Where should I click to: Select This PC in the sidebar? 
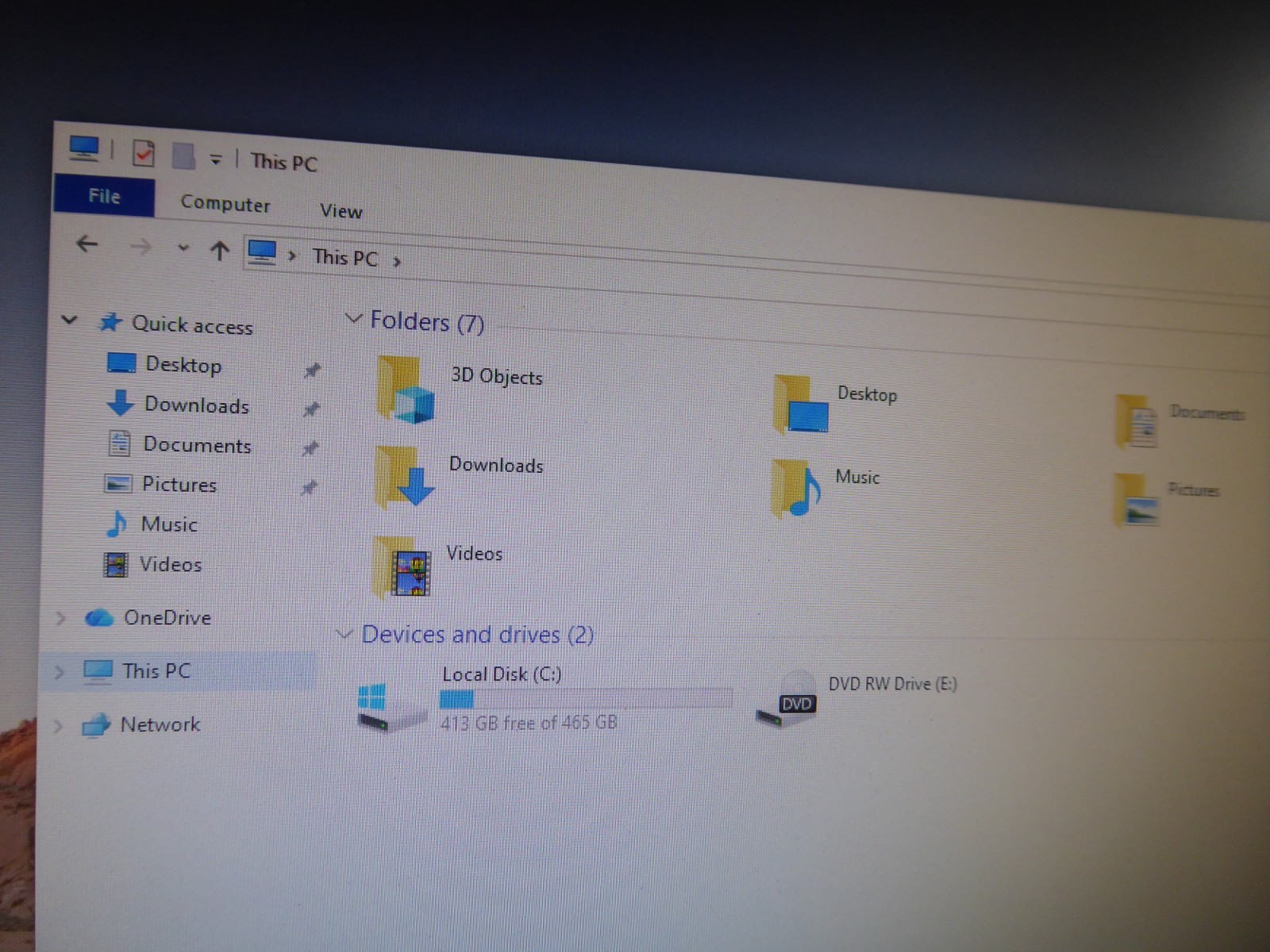[x=156, y=671]
